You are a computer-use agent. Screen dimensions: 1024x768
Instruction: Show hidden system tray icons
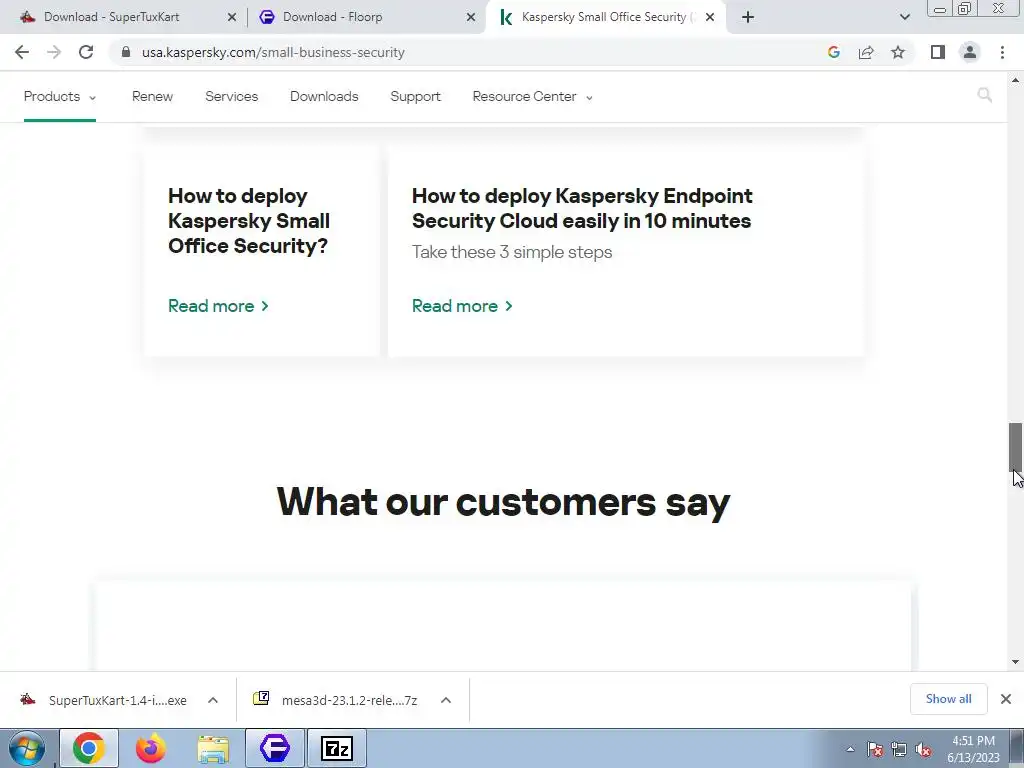(850, 749)
